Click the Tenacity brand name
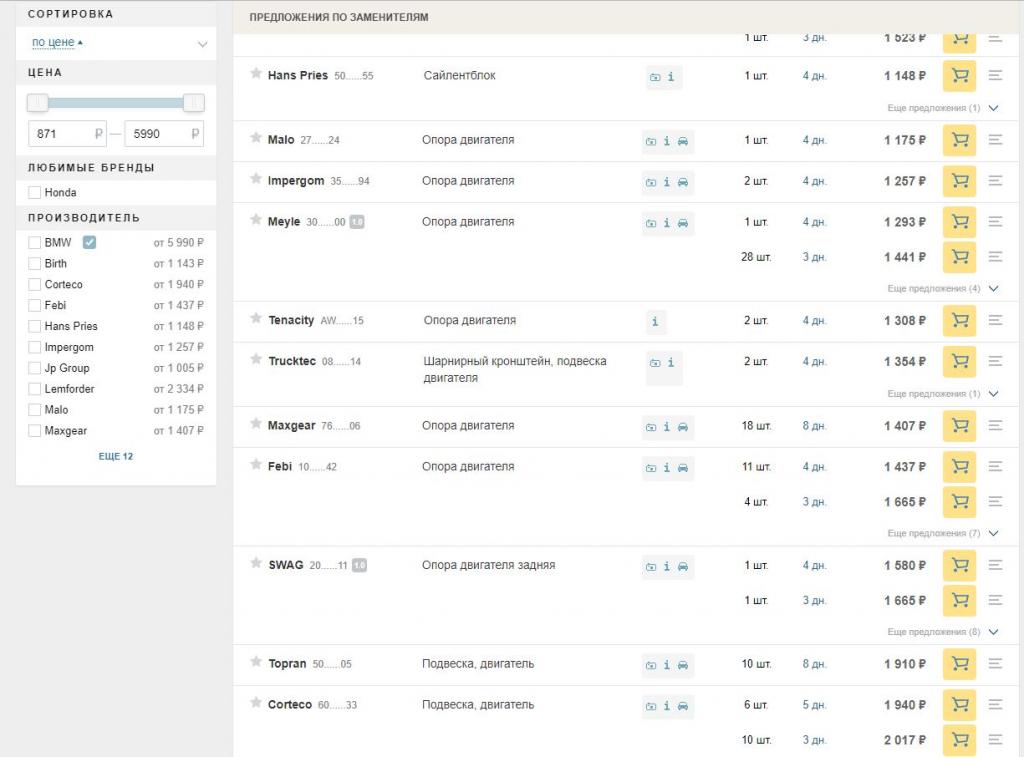The image size is (1024, 757). point(291,320)
